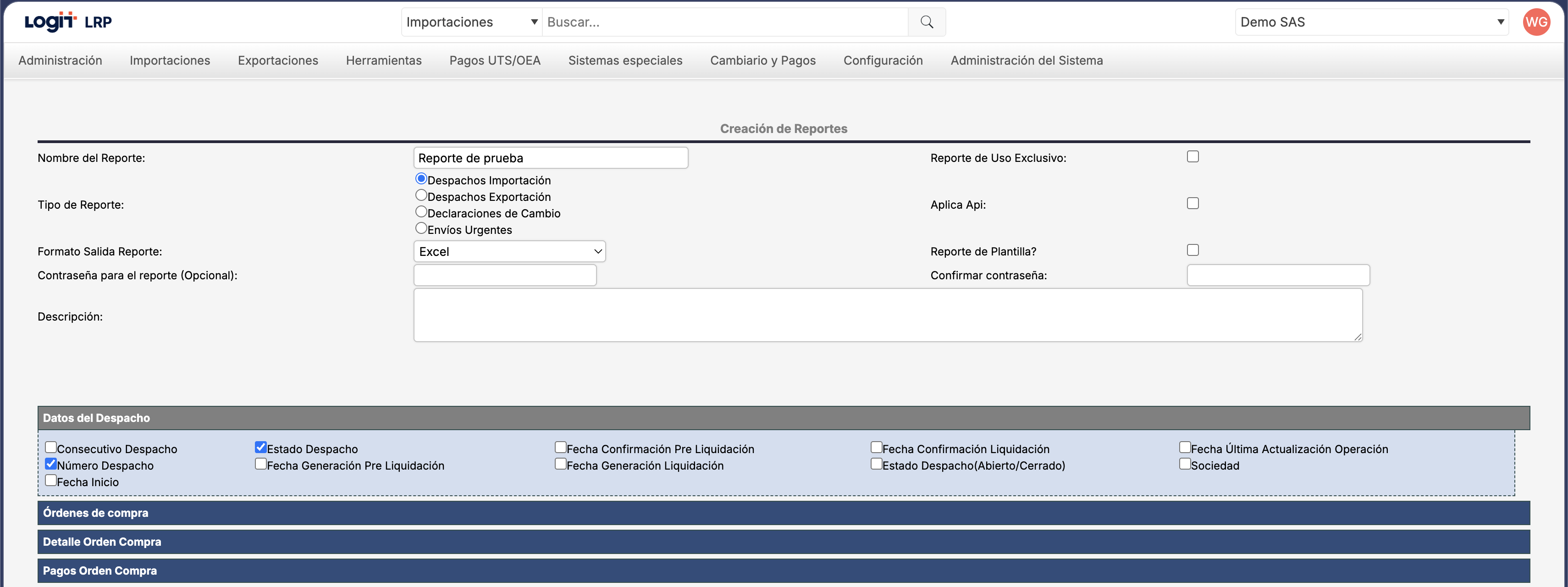
Task: Click the Nombre del Reporte field
Action: [550, 158]
